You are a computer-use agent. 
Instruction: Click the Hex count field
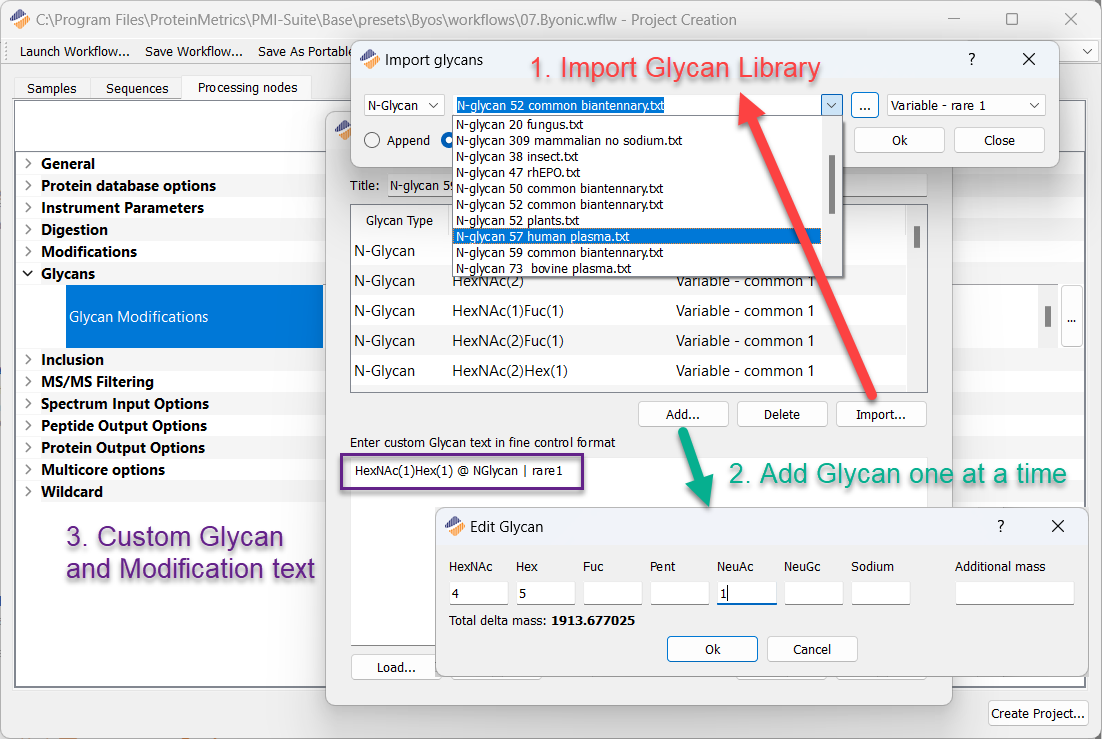click(x=545, y=593)
